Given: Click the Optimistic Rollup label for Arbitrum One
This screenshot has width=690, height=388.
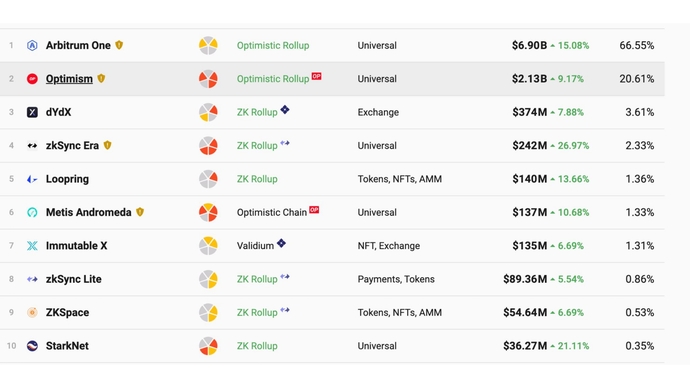Looking at the screenshot, I should [x=273, y=45].
